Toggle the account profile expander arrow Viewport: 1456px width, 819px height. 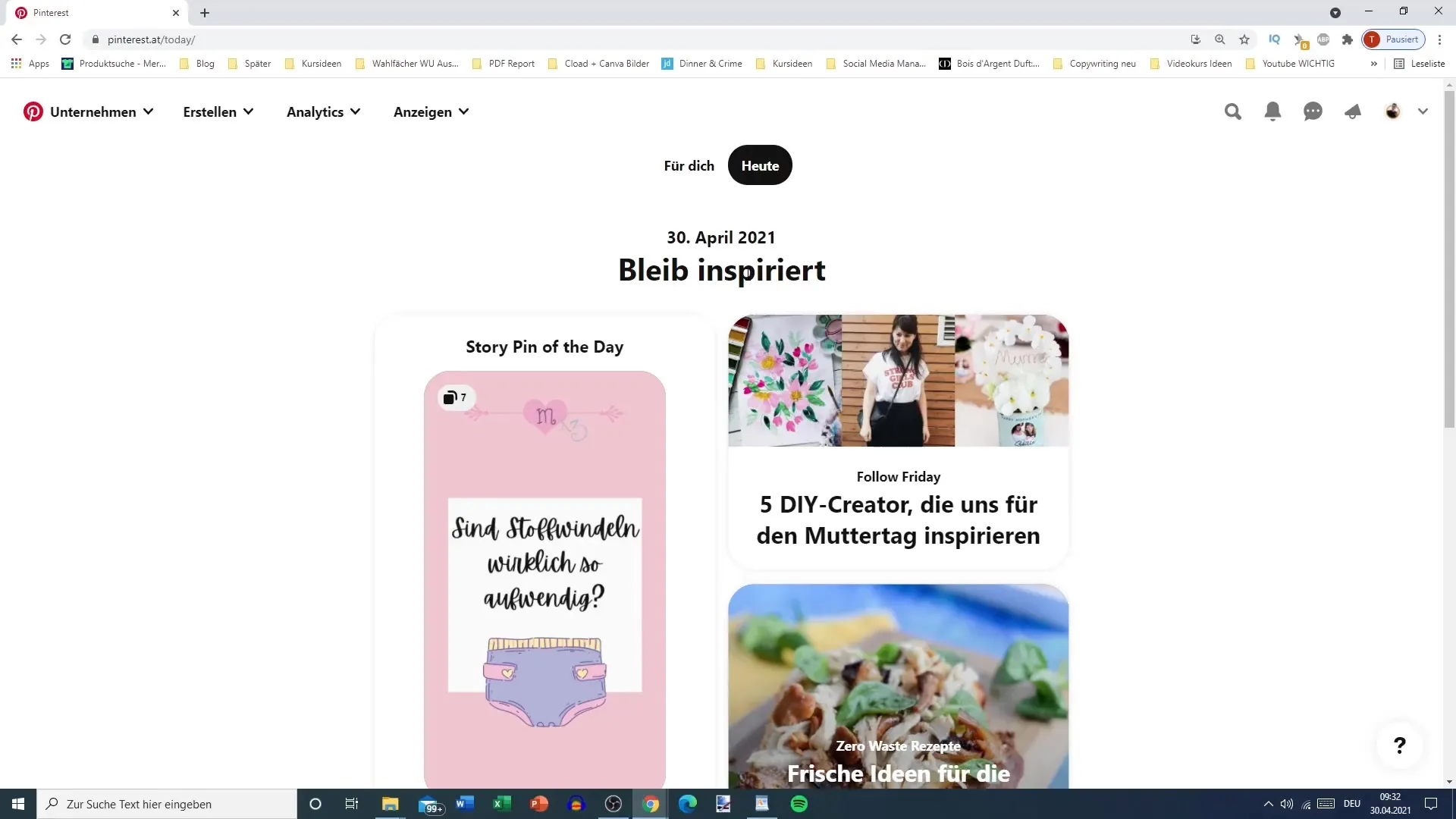click(x=1423, y=111)
